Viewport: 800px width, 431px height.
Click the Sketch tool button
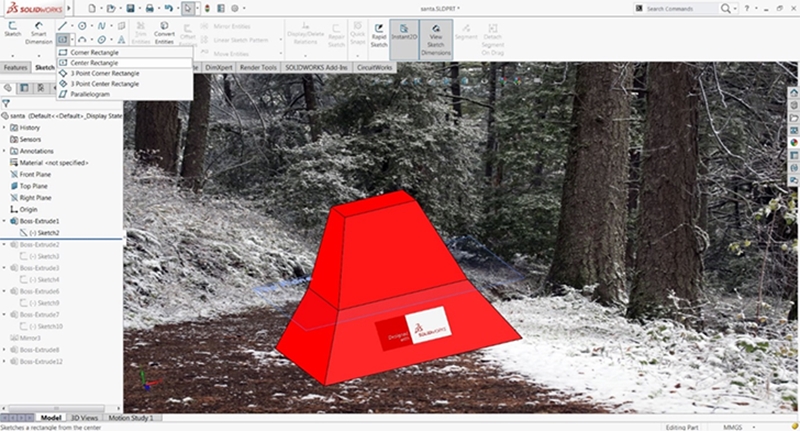click(13, 29)
